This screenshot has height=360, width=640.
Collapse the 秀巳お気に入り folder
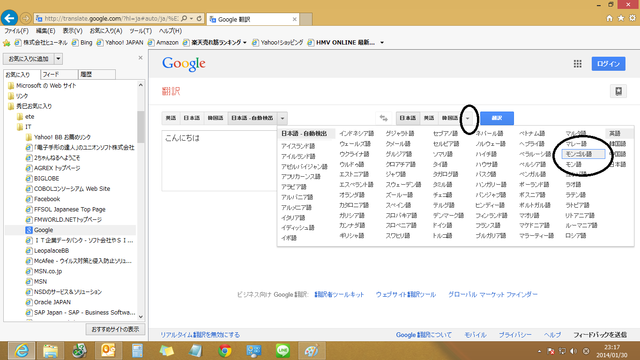pyautogui.click(x=30, y=106)
